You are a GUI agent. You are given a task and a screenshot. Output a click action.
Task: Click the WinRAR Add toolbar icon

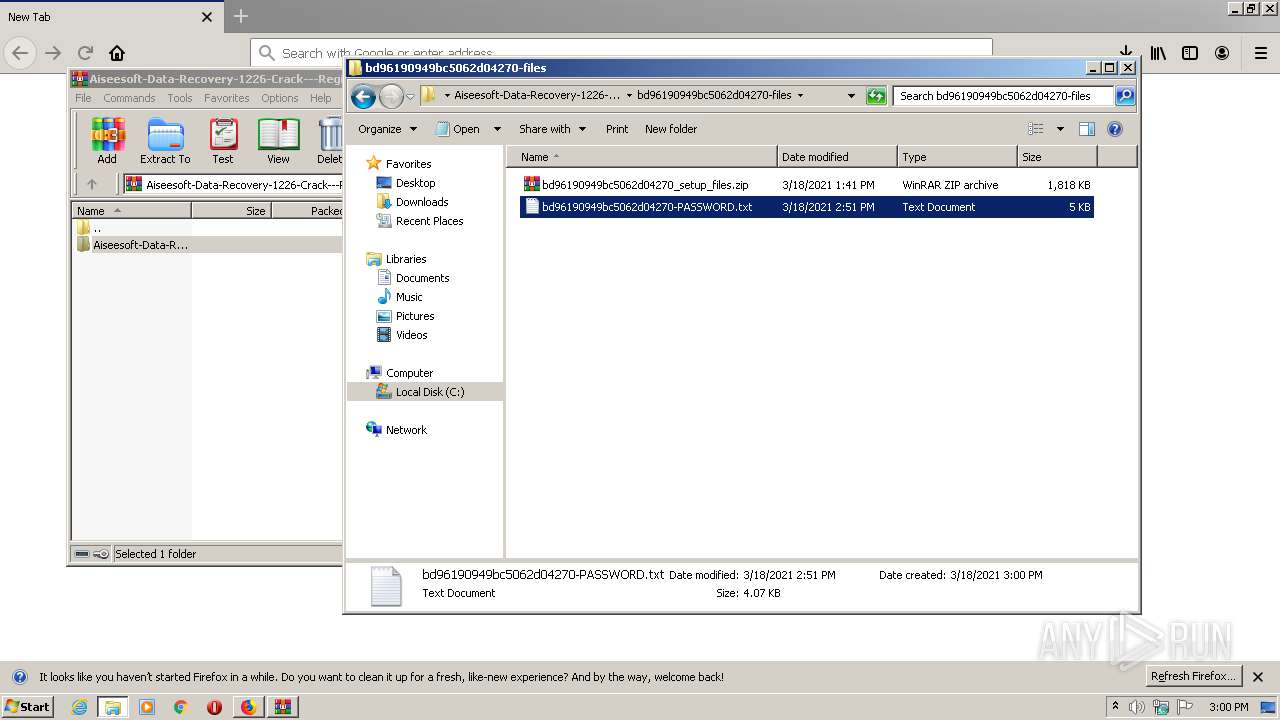pyautogui.click(x=107, y=141)
